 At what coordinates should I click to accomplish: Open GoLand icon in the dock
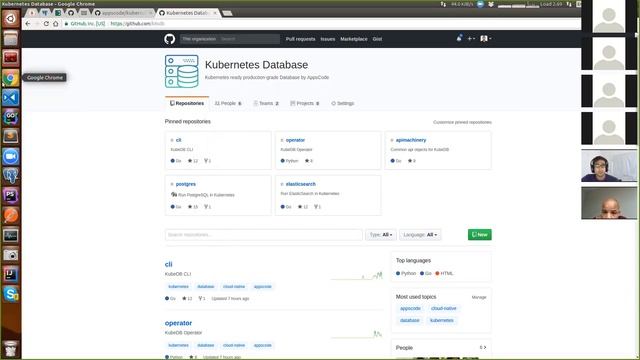pyautogui.click(x=11, y=117)
